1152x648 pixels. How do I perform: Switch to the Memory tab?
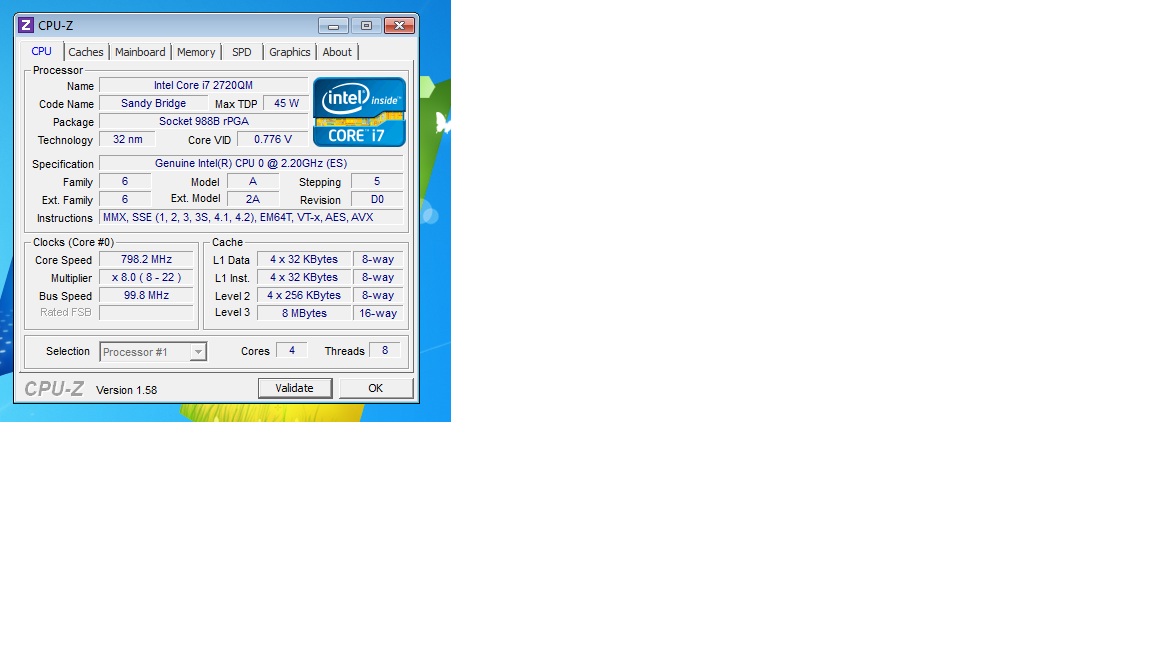tap(196, 52)
